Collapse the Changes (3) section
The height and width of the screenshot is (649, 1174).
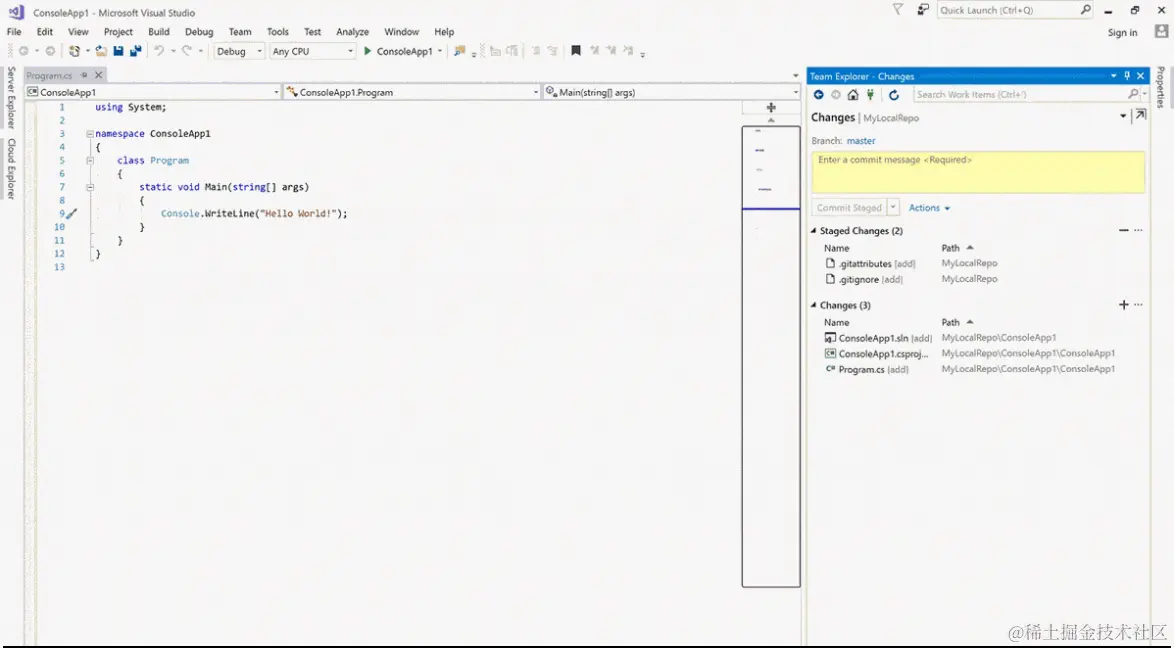pos(815,305)
